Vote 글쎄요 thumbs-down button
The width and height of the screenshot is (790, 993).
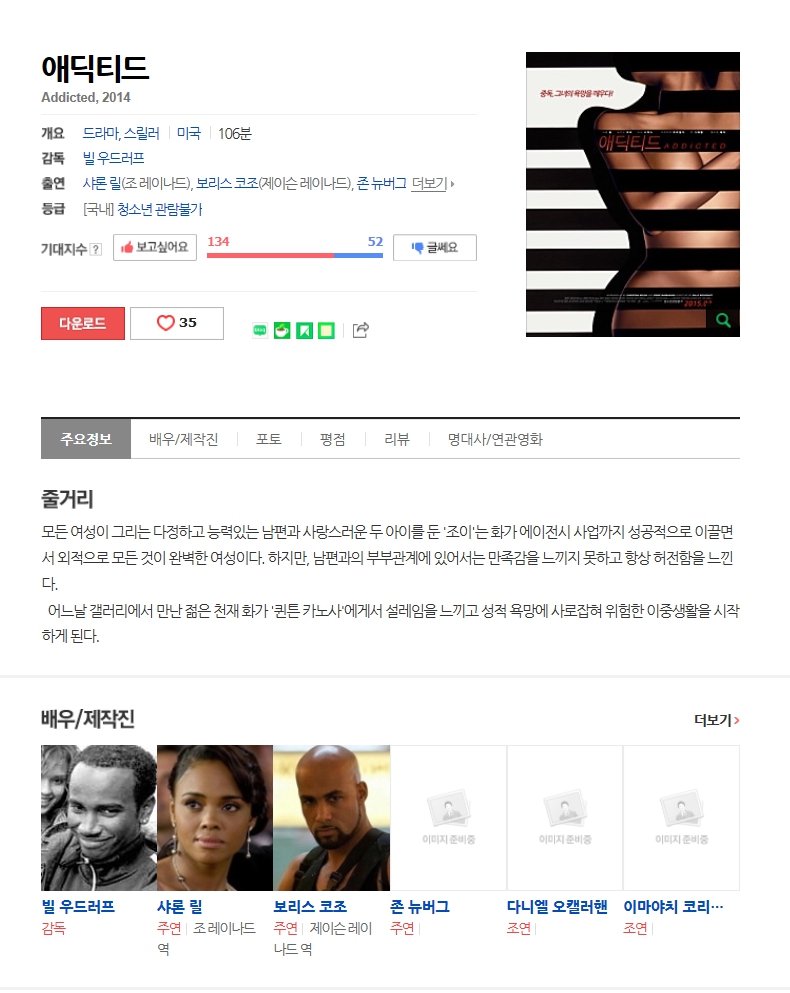(x=435, y=248)
